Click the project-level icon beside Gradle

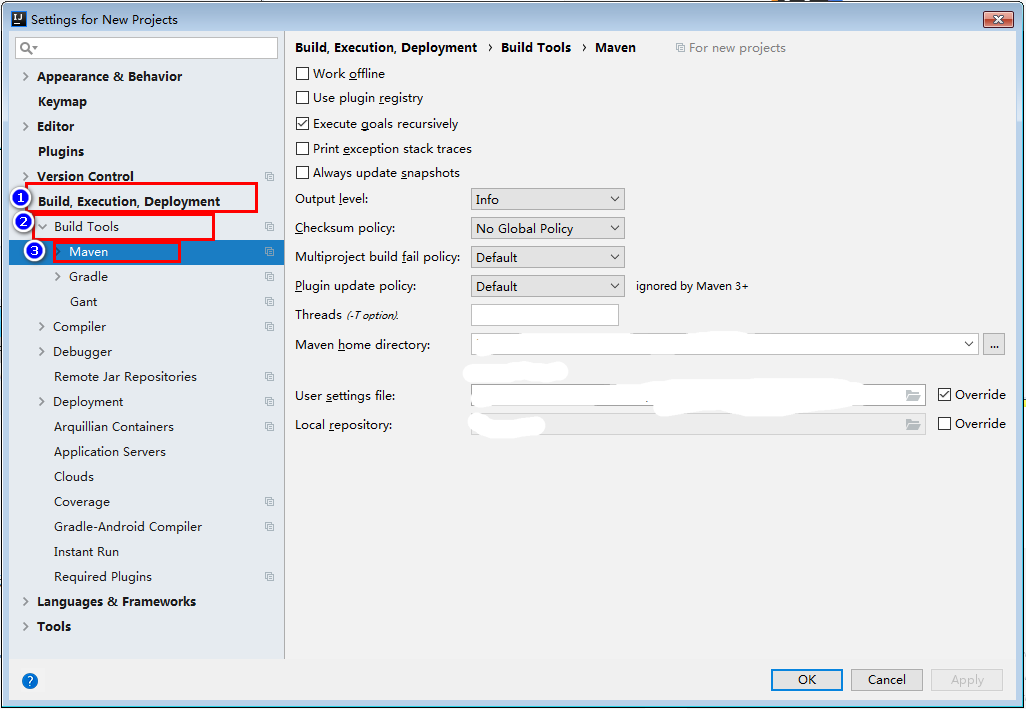click(x=269, y=277)
